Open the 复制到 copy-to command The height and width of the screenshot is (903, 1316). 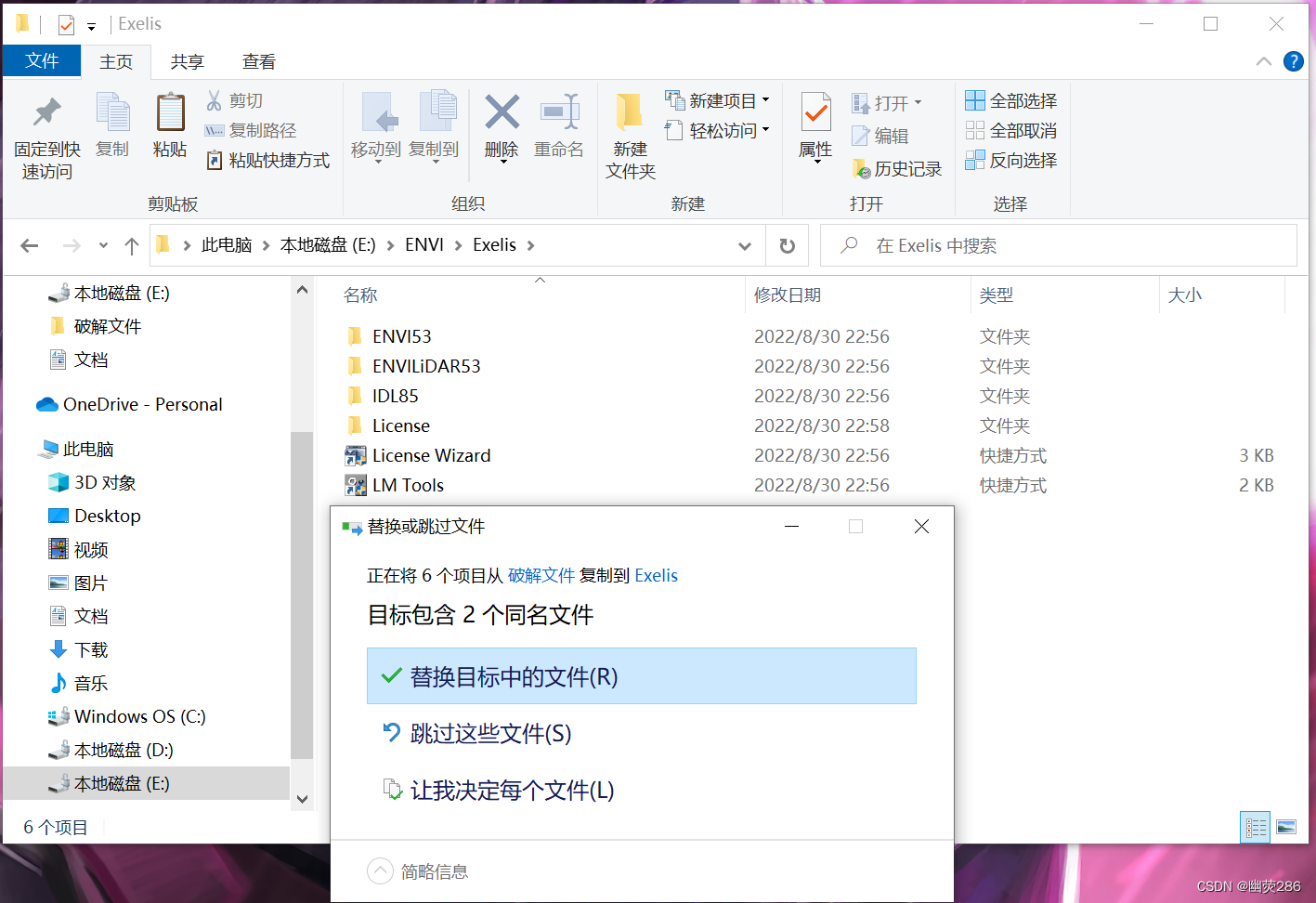pos(434,127)
